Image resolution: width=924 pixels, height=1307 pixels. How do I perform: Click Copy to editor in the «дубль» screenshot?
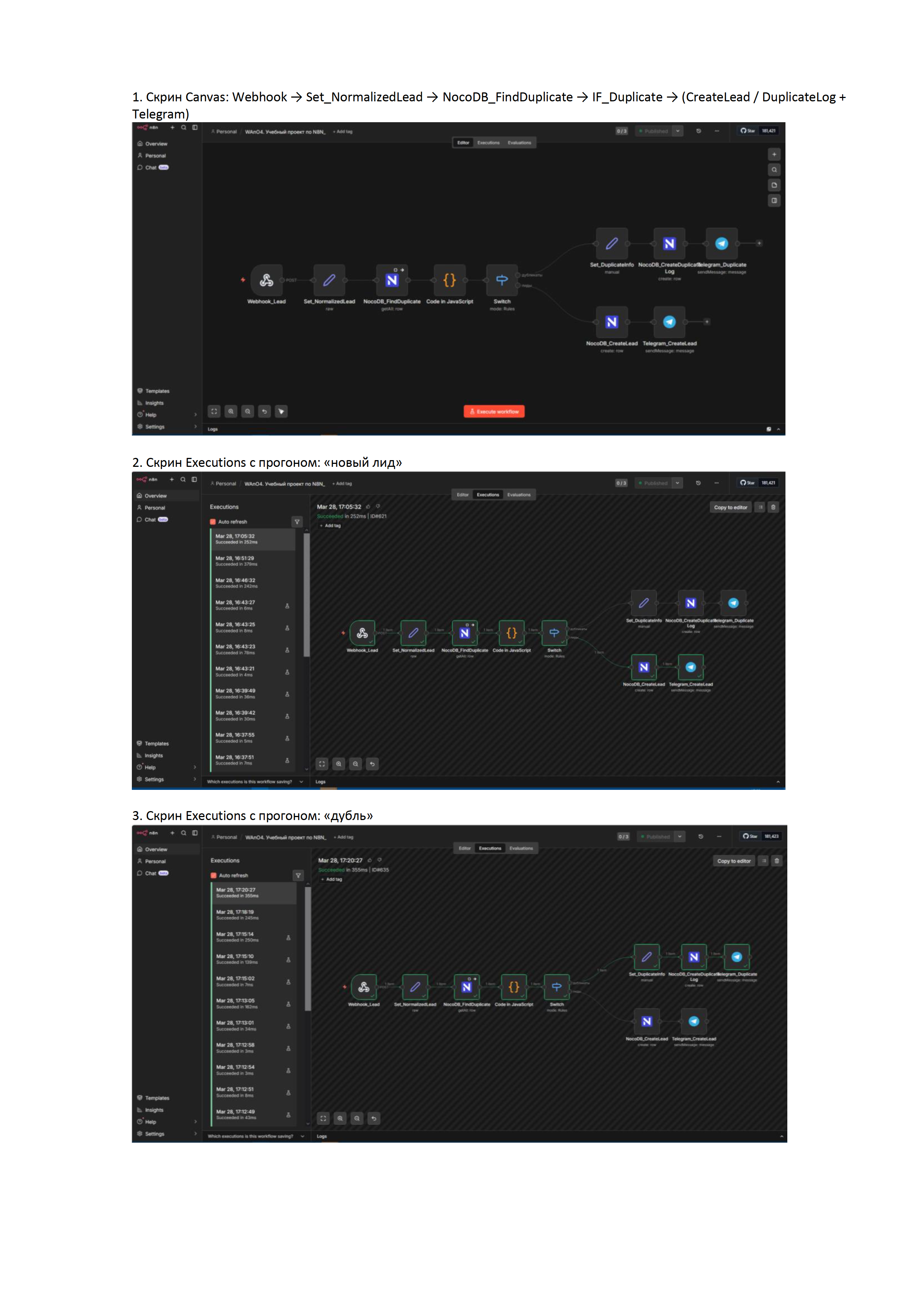[734, 861]
